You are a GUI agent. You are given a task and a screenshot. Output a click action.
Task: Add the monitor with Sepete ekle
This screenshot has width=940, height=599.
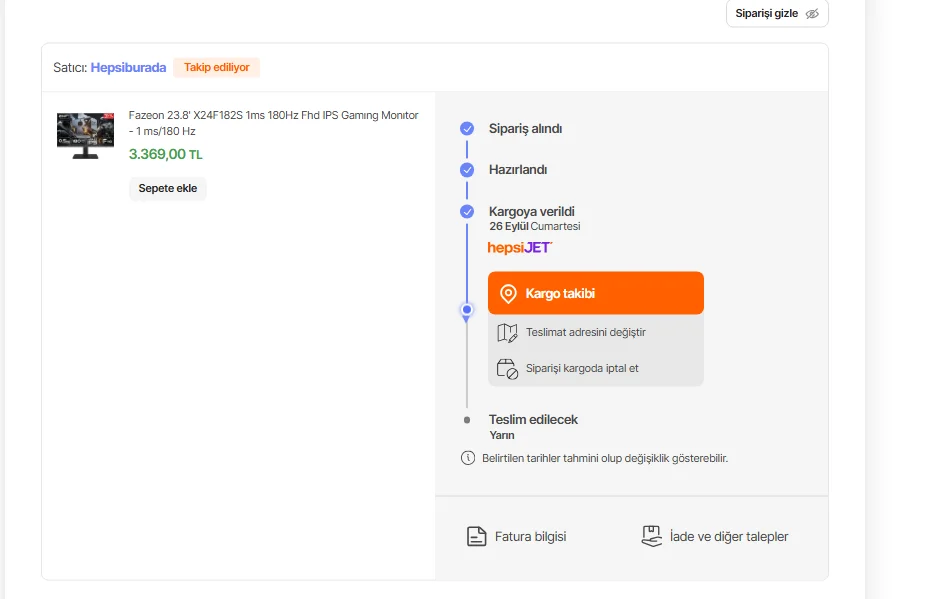click(168, 188)
